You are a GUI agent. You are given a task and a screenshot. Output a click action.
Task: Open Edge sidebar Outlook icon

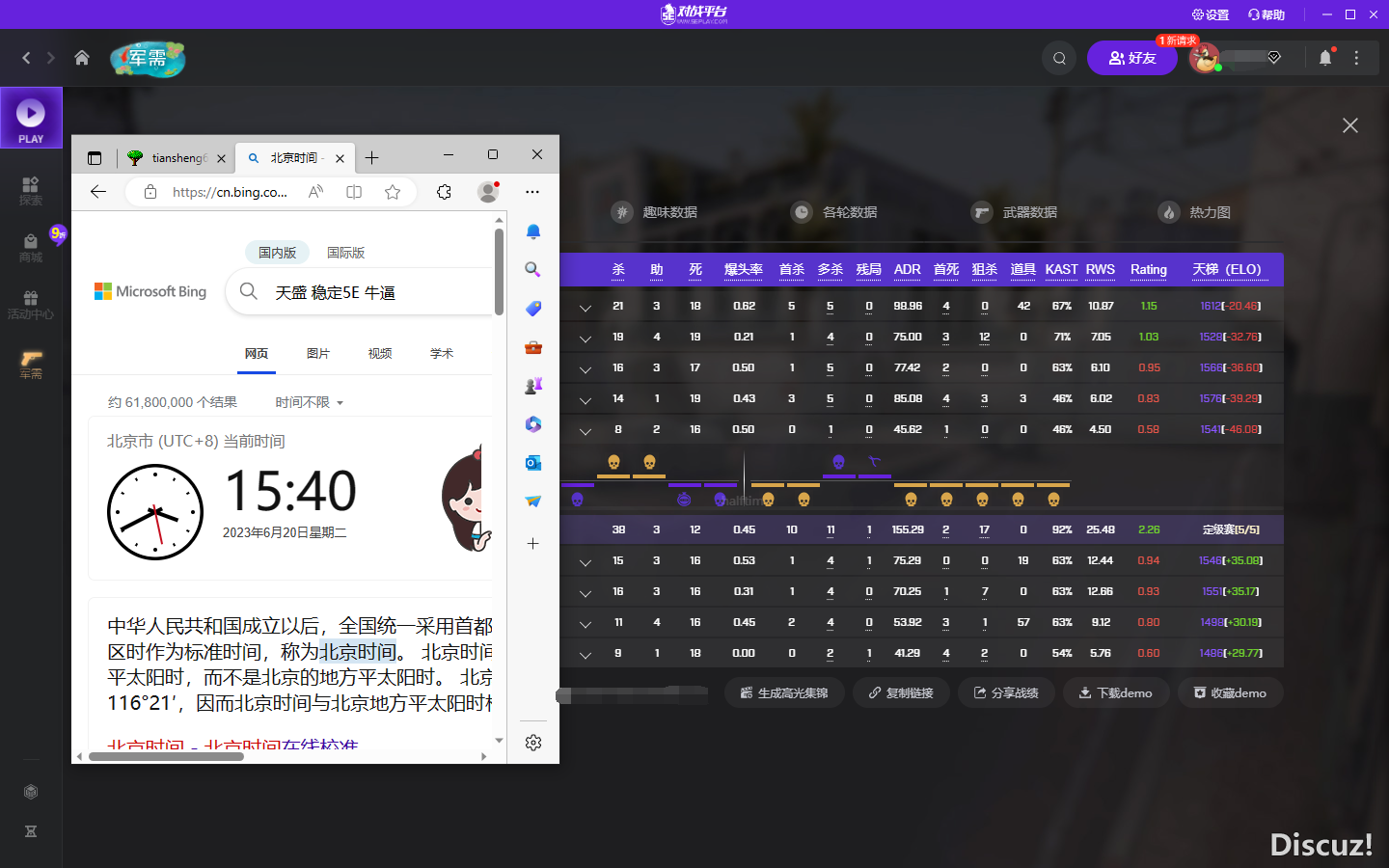pyautogui.click(x=533, y=463)
